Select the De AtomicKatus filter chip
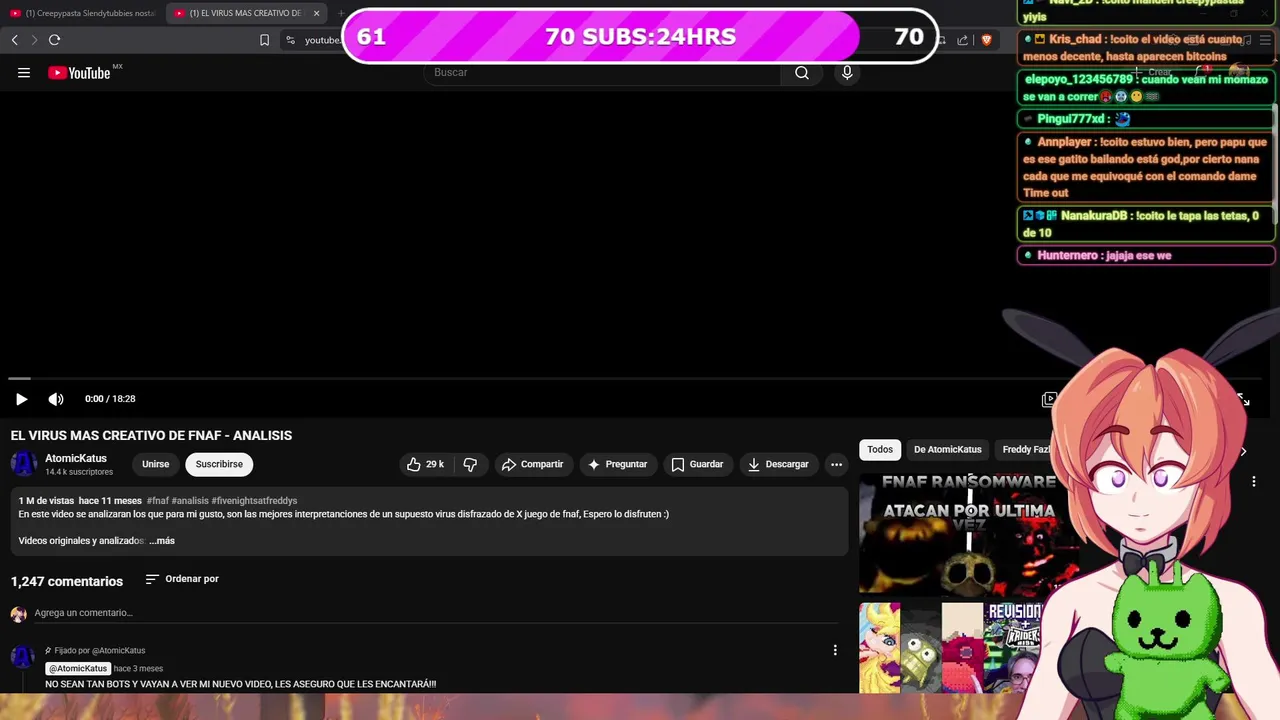Screen dimensions: 1280x720 point(948,449)
